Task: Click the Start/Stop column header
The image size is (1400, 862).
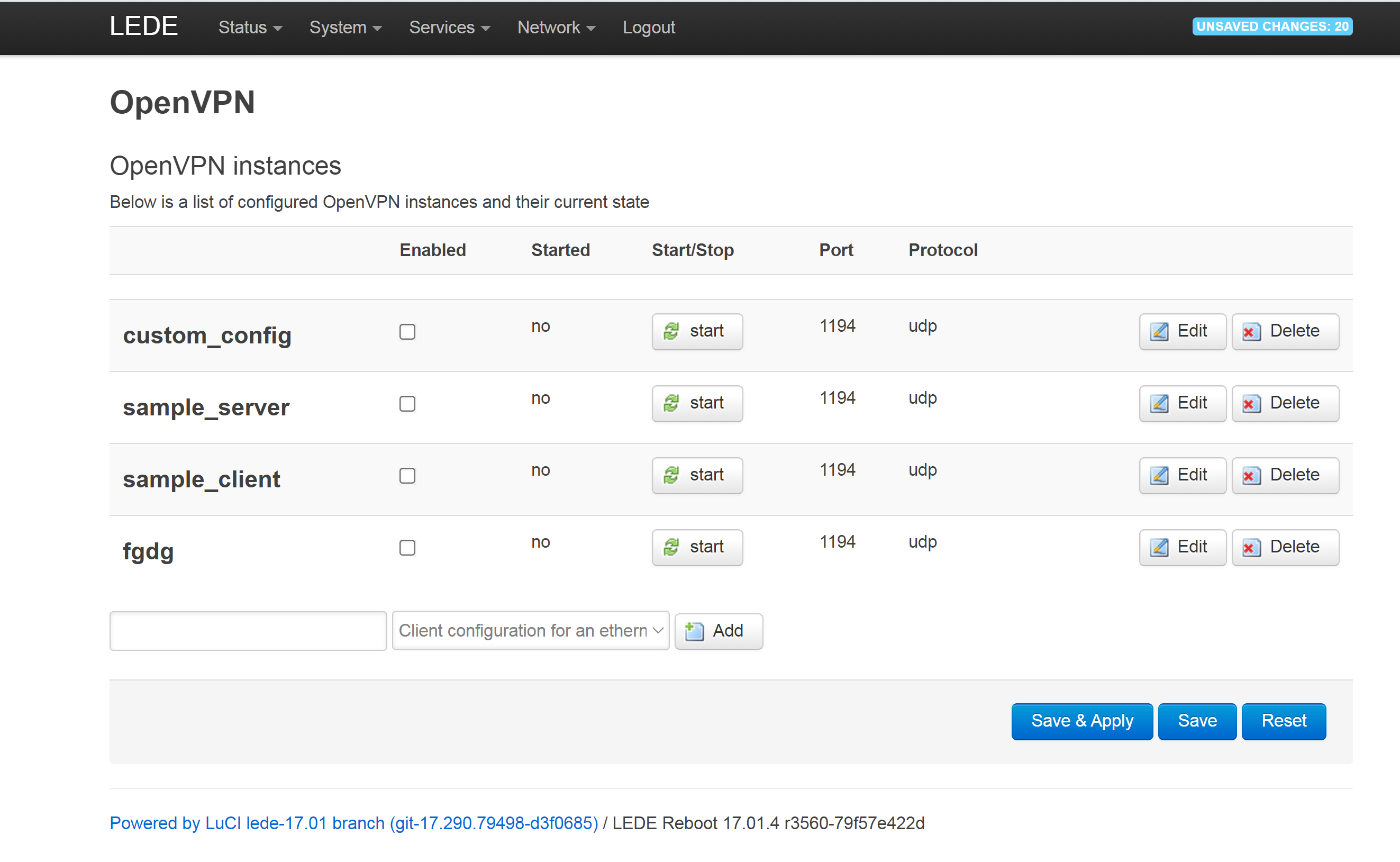Action: 693,250
